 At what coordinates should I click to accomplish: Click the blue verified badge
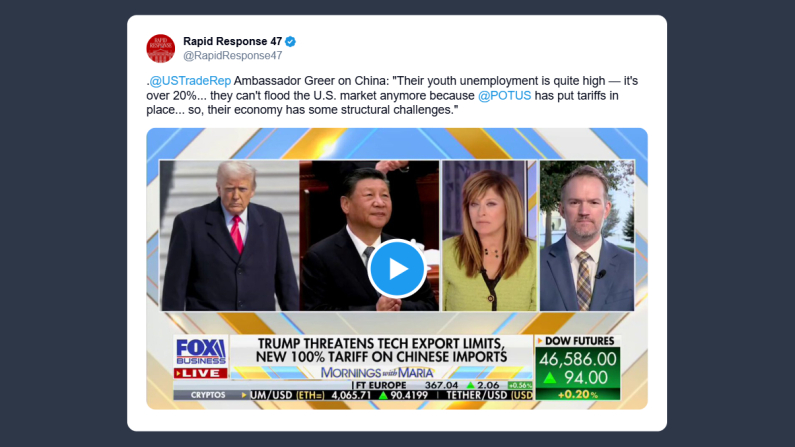click(291, 42)
